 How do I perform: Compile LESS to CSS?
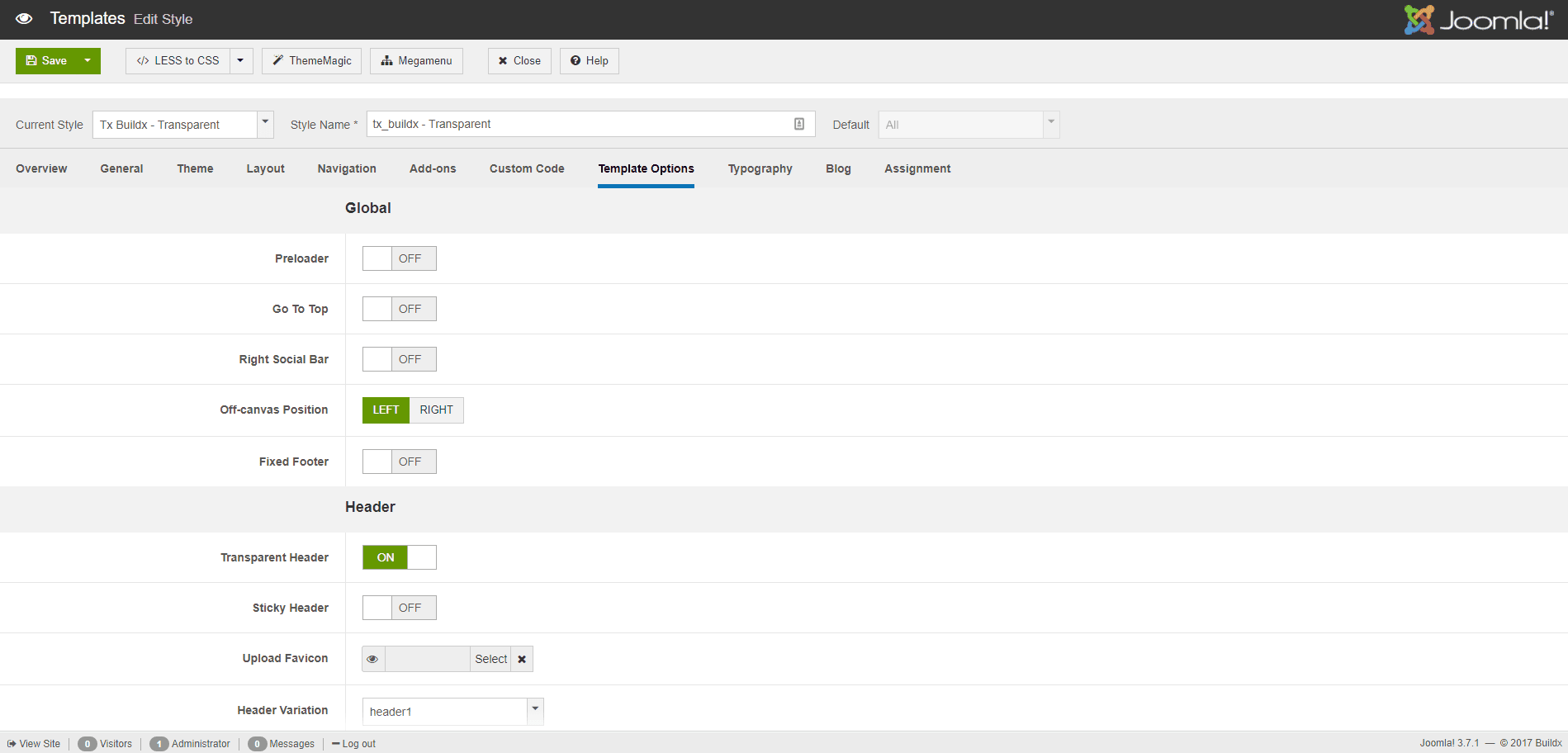coord(178,61)
